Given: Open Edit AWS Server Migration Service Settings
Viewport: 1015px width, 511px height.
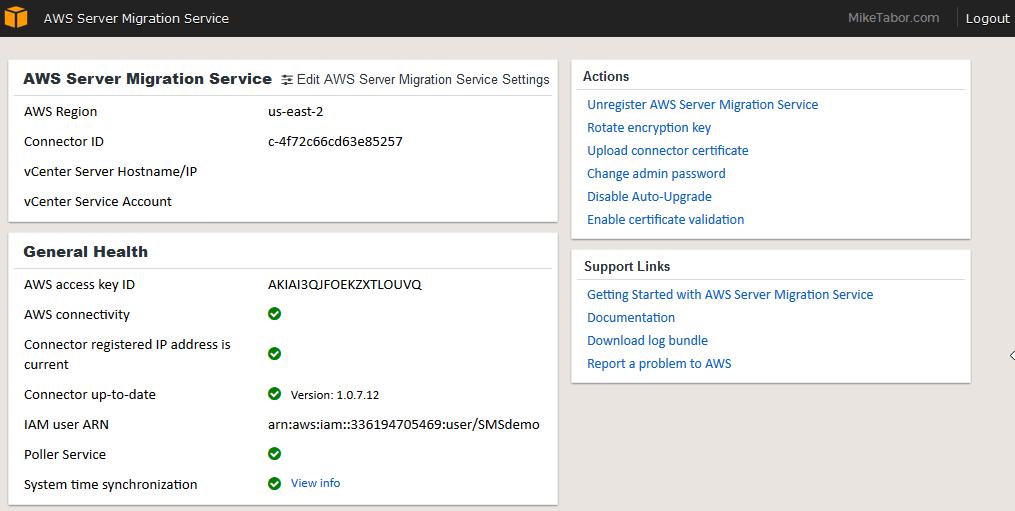Looking at the screenshot, I should click(x=423, y=80).
